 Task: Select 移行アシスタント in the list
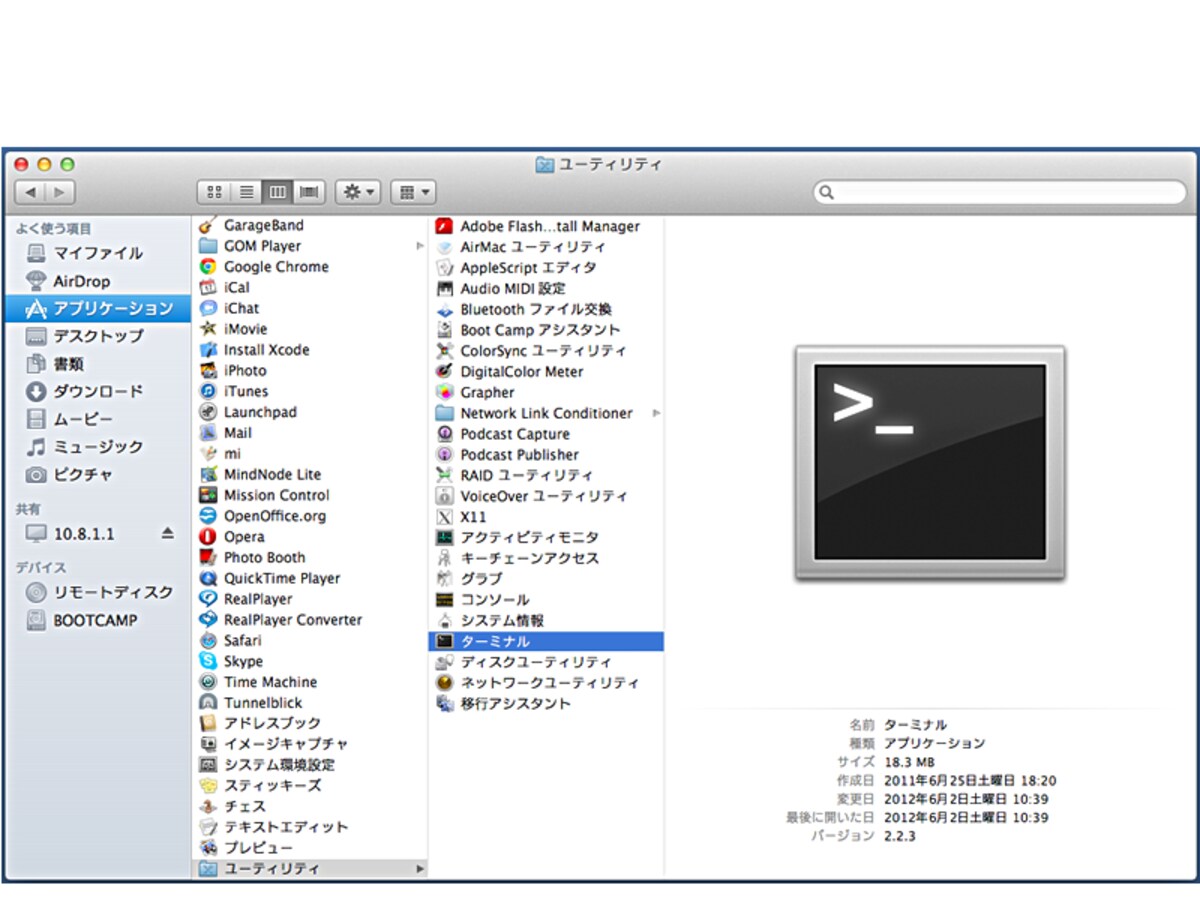click(x=546, y=703)
